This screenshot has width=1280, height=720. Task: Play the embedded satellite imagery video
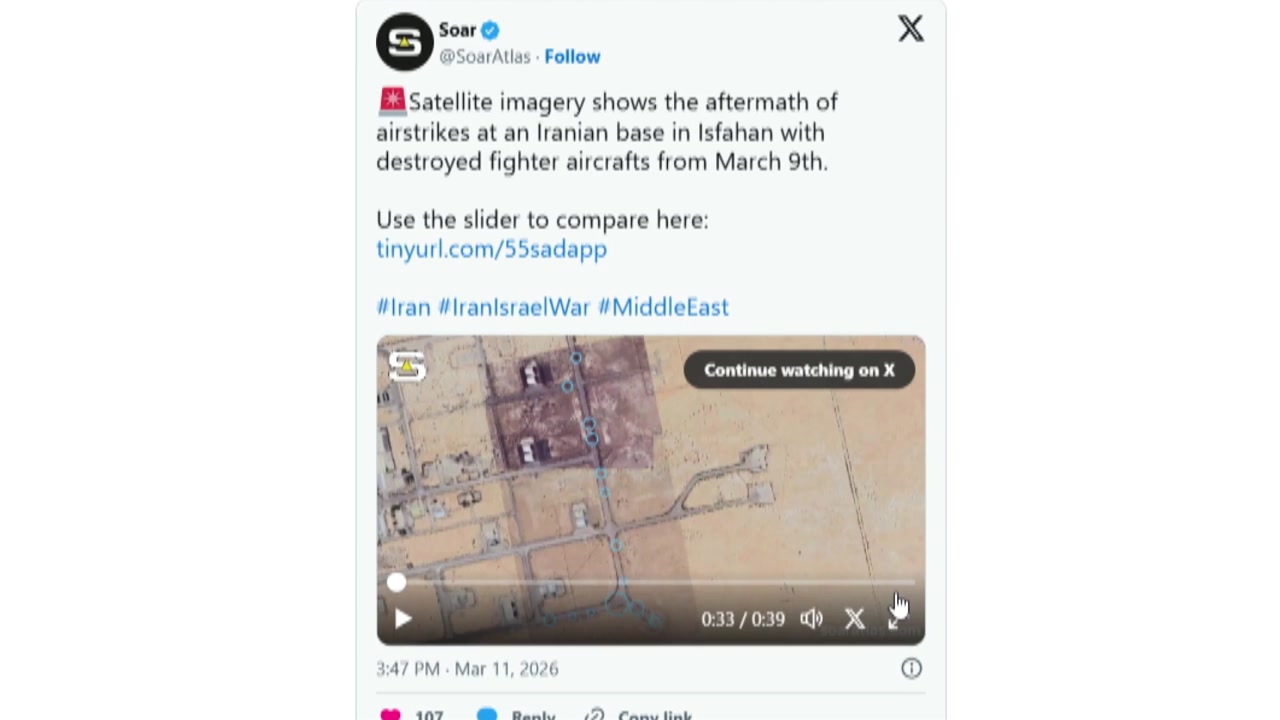pyautogui.click(x=403, y=619)
